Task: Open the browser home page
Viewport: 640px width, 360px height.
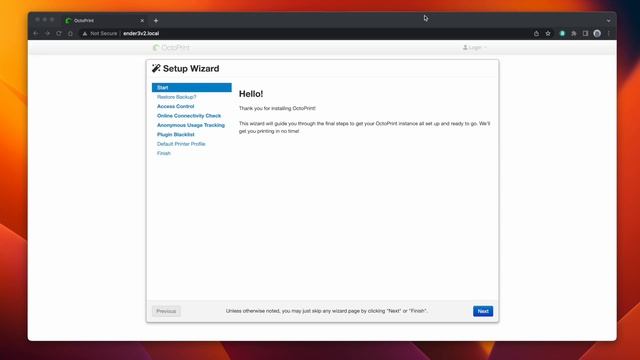Action: coord(70,33)
